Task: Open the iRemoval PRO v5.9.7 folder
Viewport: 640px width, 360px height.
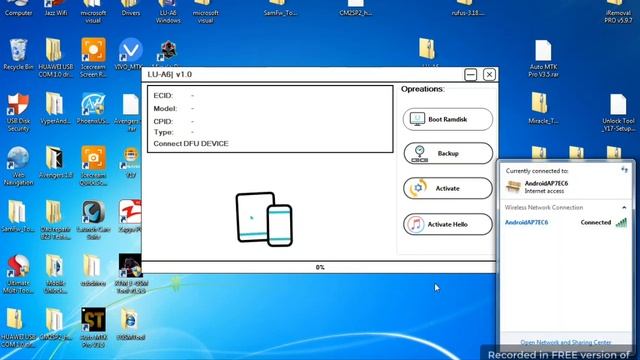Action: click(618, 11)
